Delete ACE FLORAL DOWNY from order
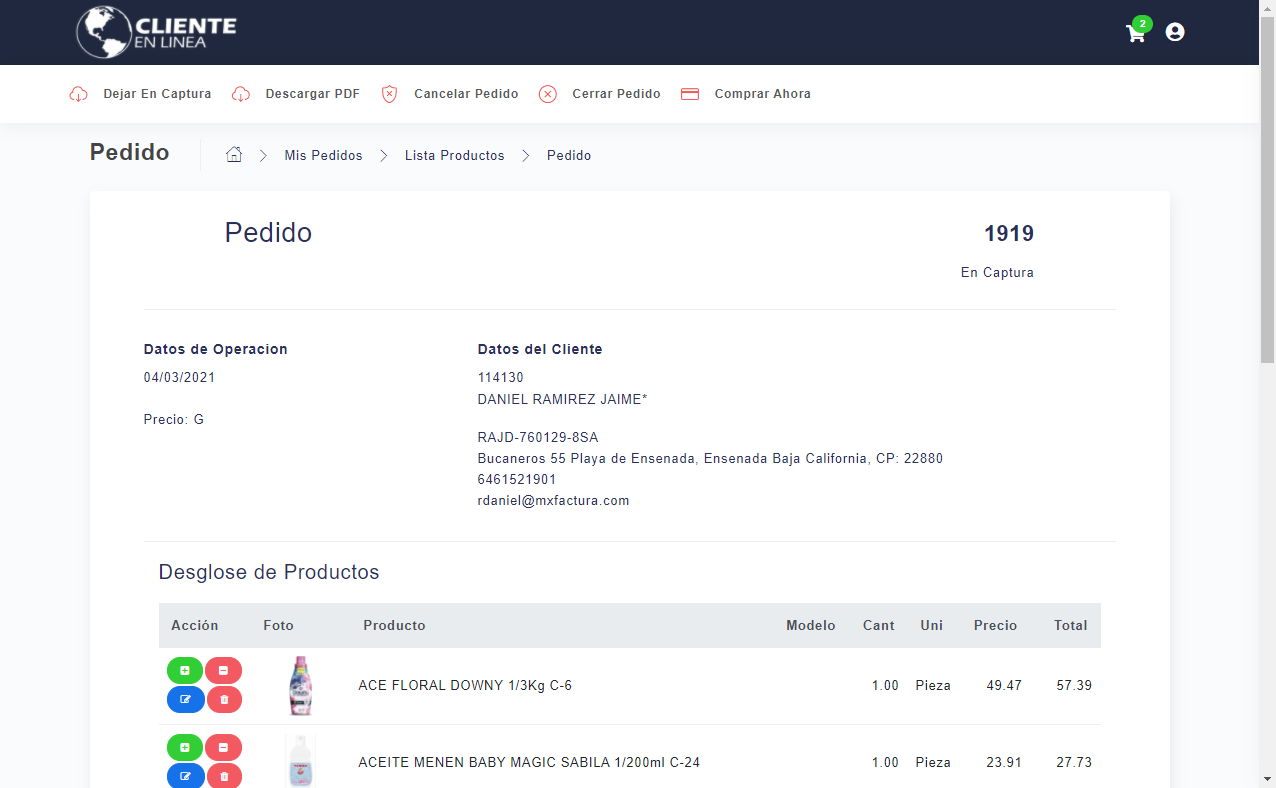 tap(223, 700)
